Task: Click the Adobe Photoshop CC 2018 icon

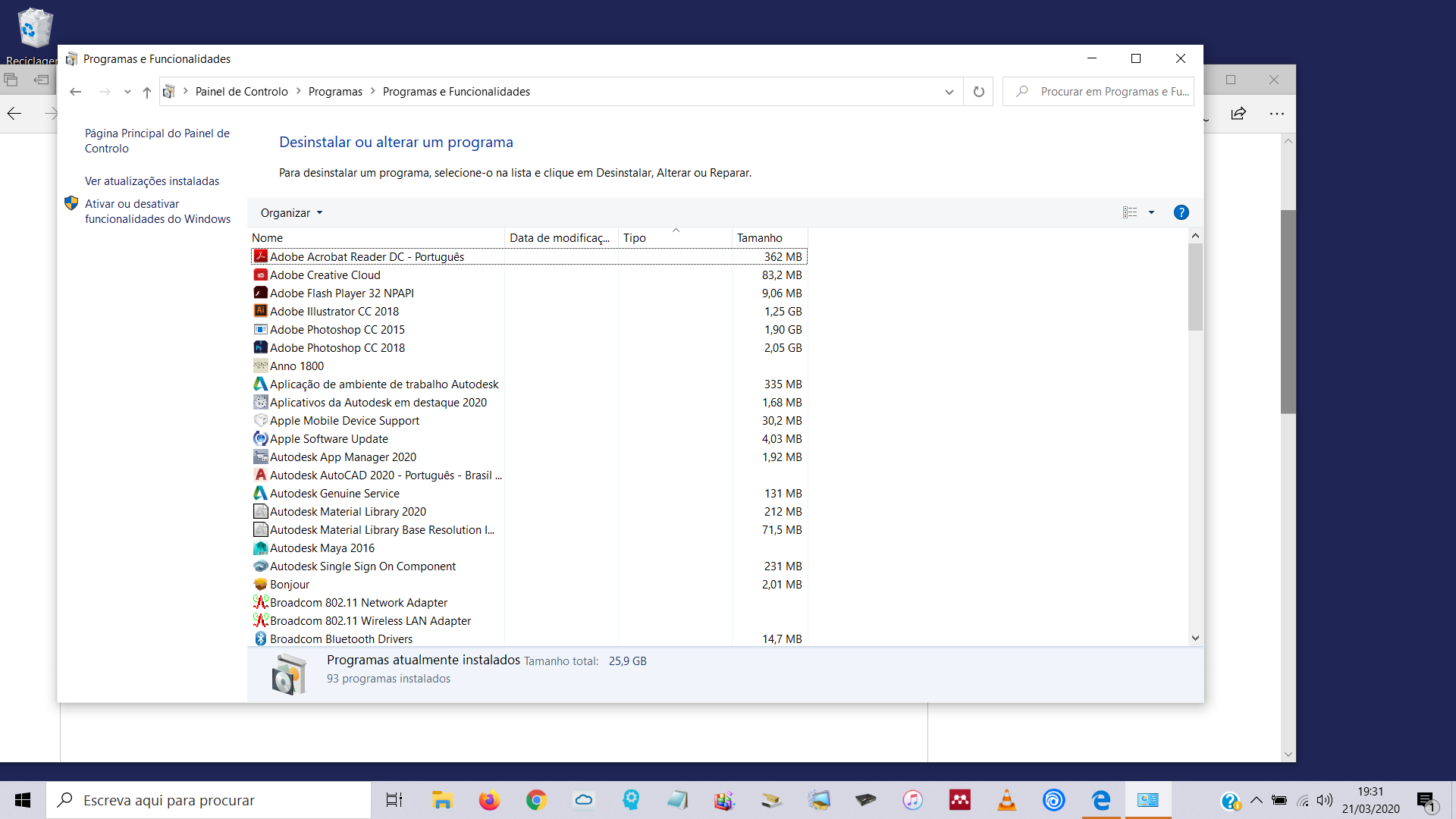Action: point(261,347)
